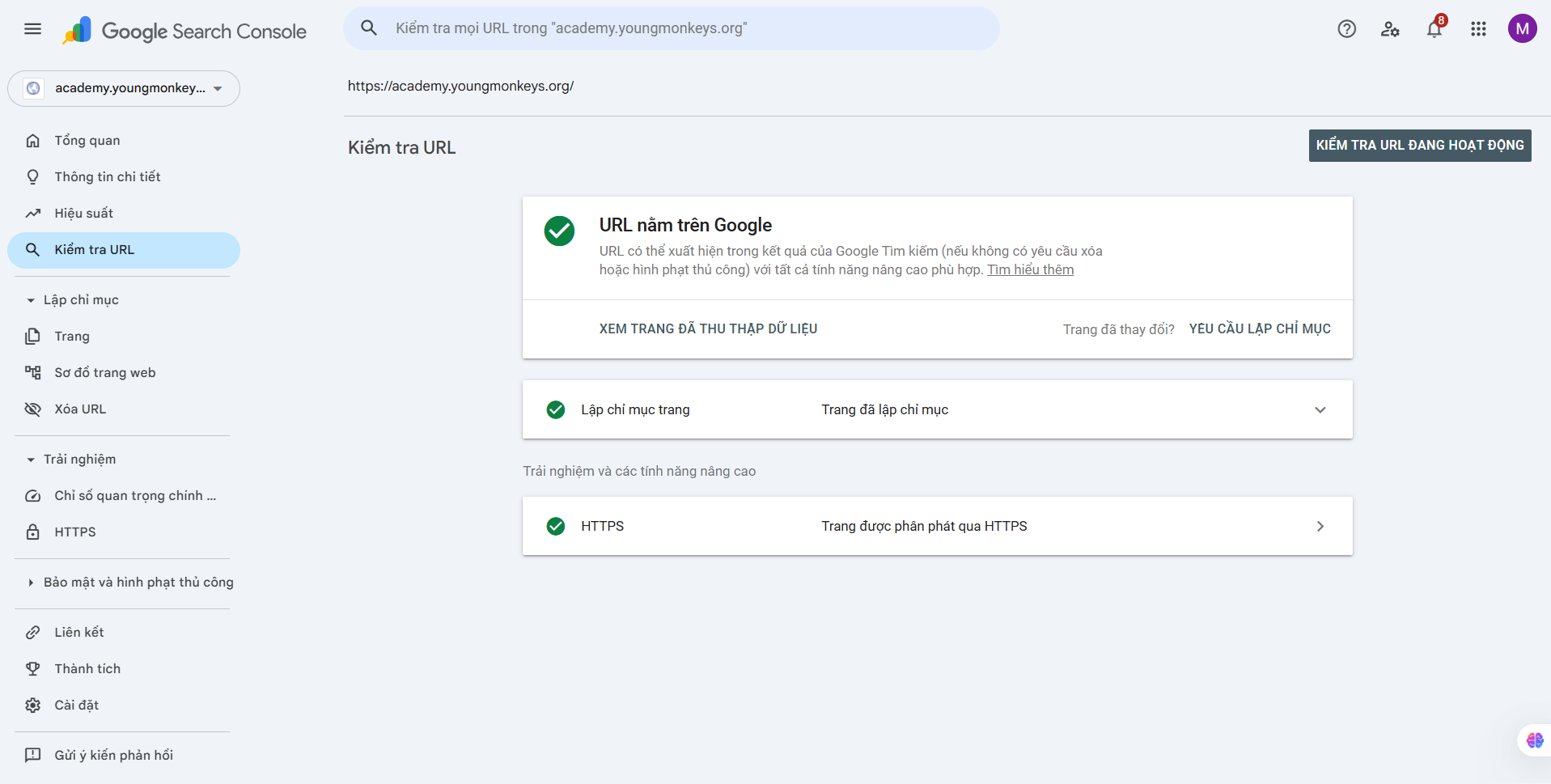Select the Sơ đồ trang web sitemap icon
This screenshot has width=1551, height=784.
coord(32,372)
